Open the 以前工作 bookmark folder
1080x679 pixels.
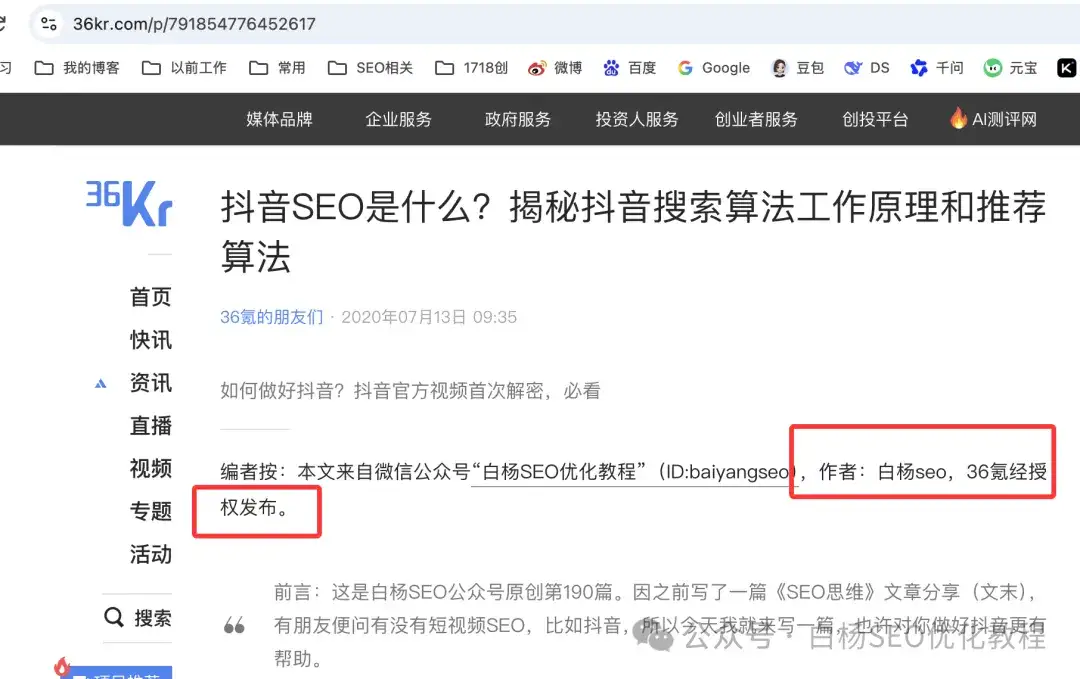(184, 67)
